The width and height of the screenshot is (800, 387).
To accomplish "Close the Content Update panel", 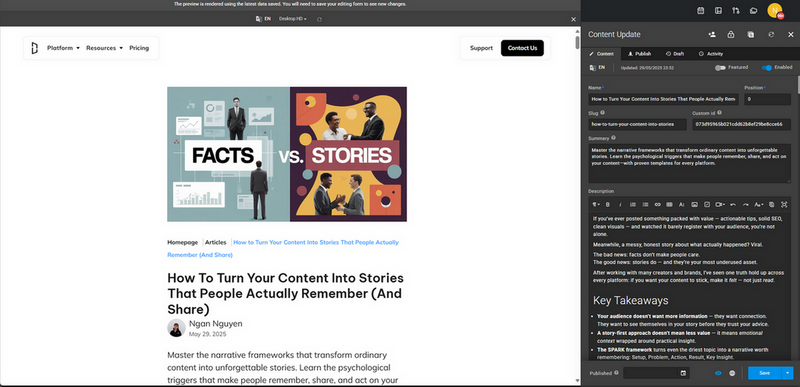I will point(790,35).
